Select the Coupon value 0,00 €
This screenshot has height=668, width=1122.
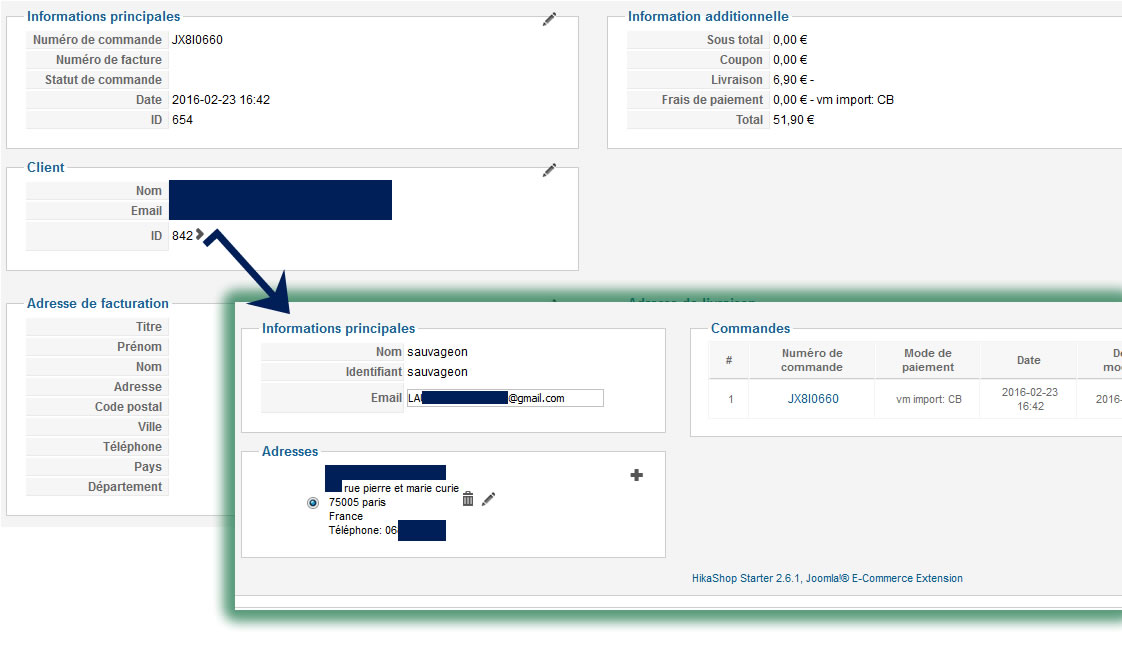tap(790, 59)
